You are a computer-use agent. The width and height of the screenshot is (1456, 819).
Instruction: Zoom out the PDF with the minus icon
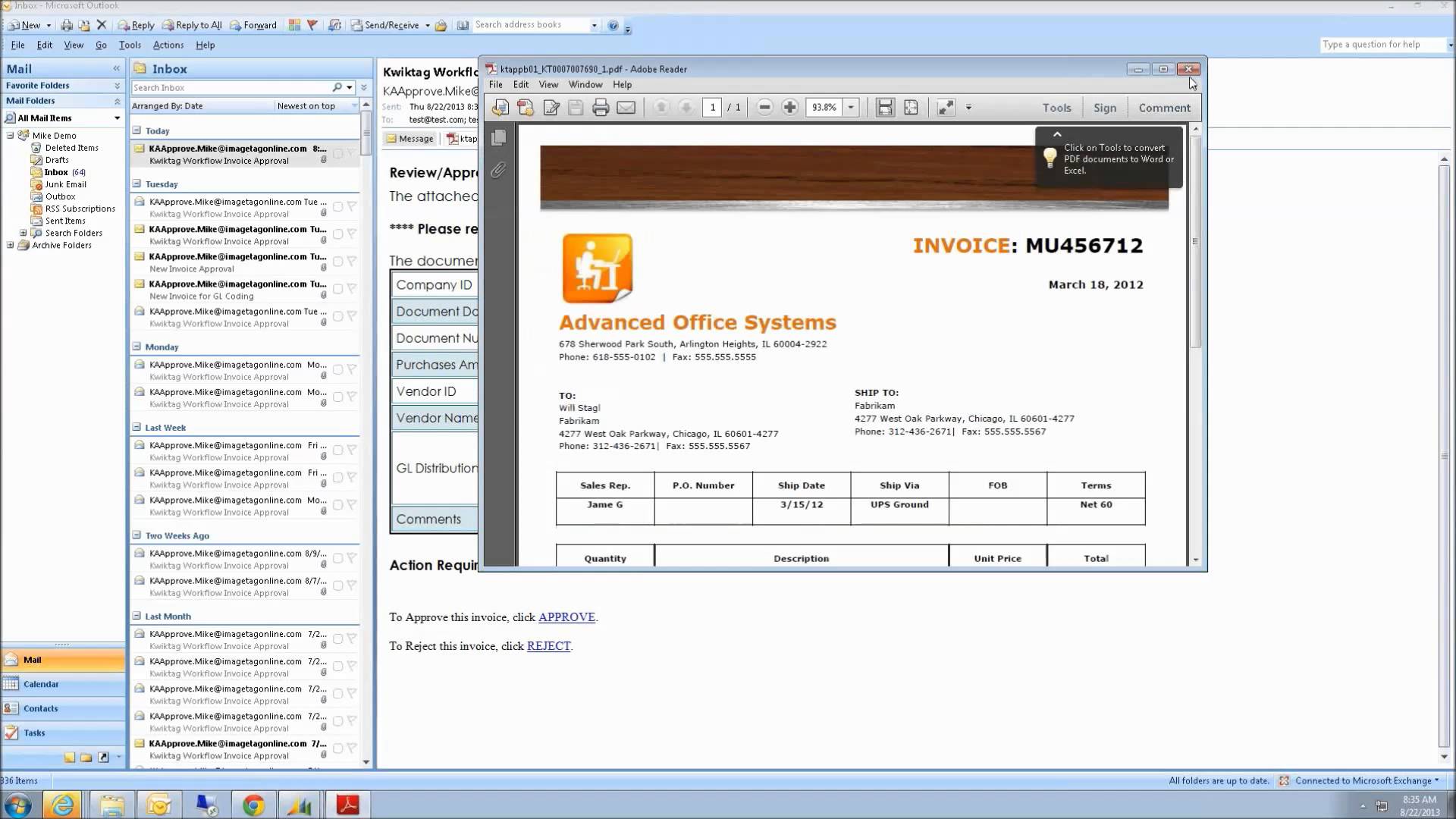click(x=764, y=108)
